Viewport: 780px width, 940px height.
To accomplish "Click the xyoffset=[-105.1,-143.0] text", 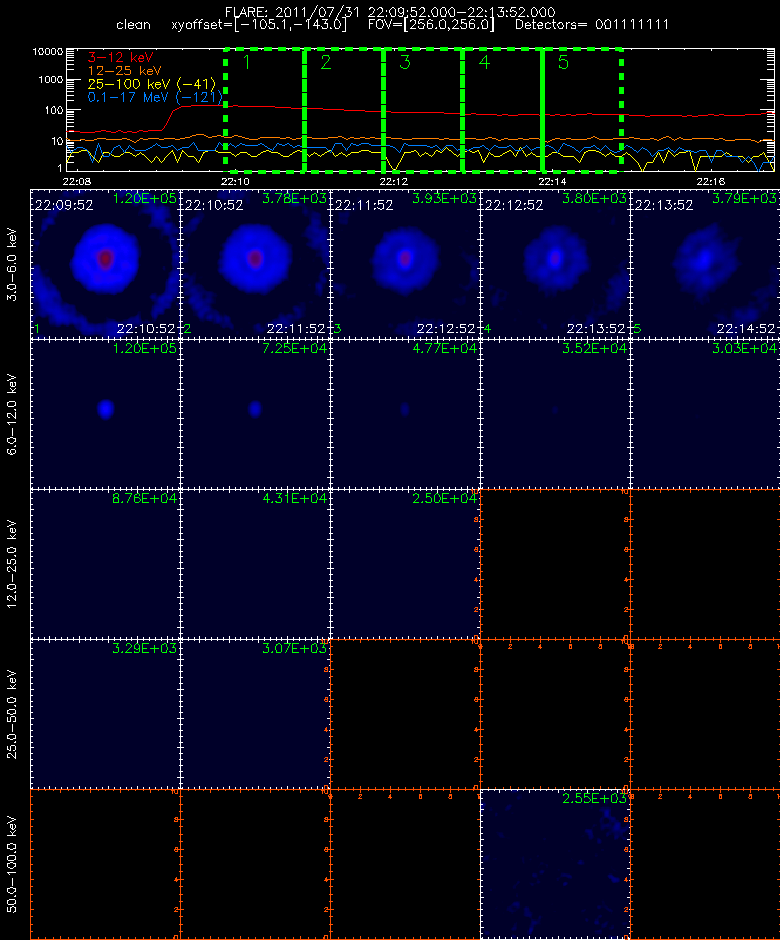I will point(259,25).
